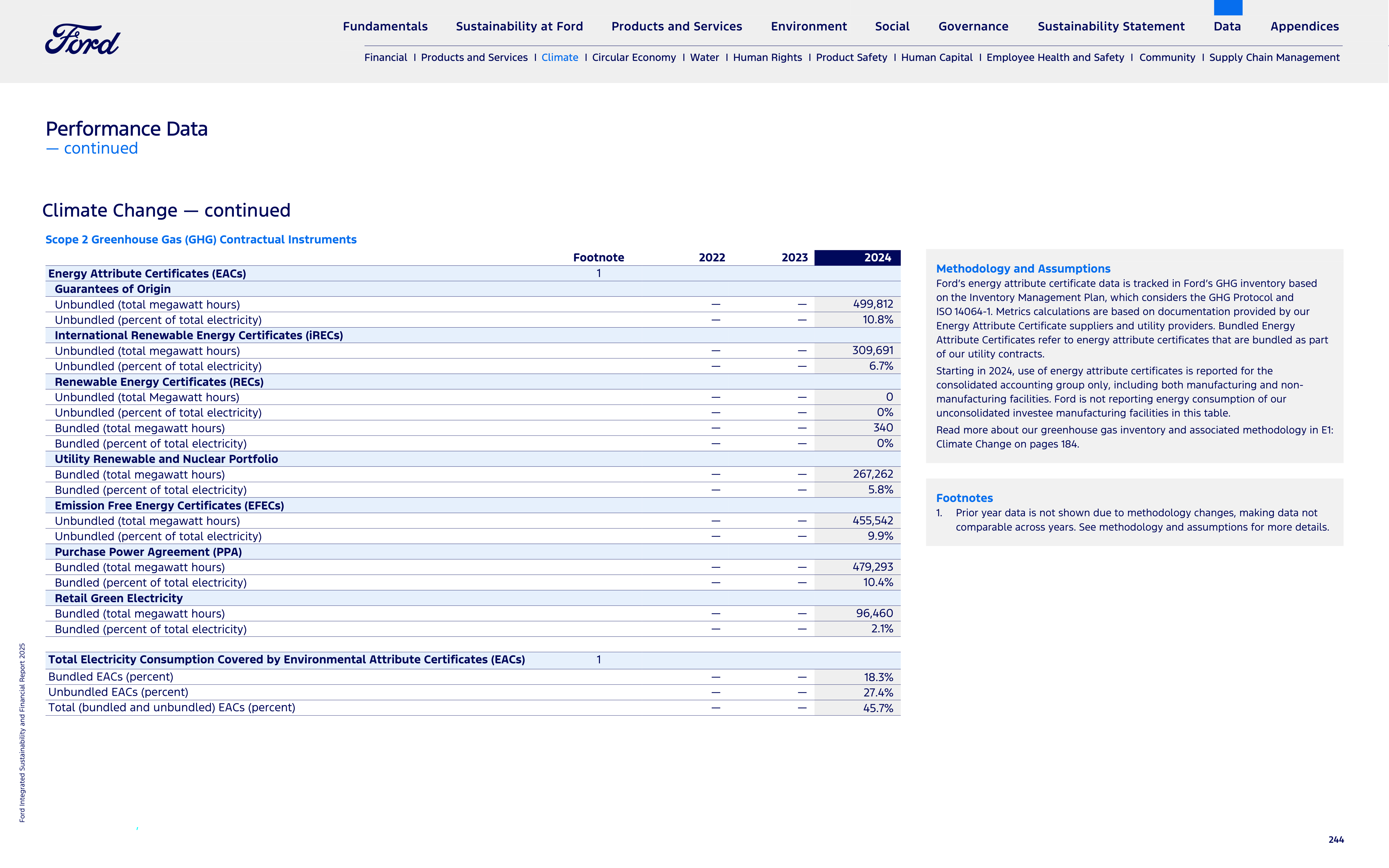Click the Guarantees of Origin row header

click(x=473, y=289)
